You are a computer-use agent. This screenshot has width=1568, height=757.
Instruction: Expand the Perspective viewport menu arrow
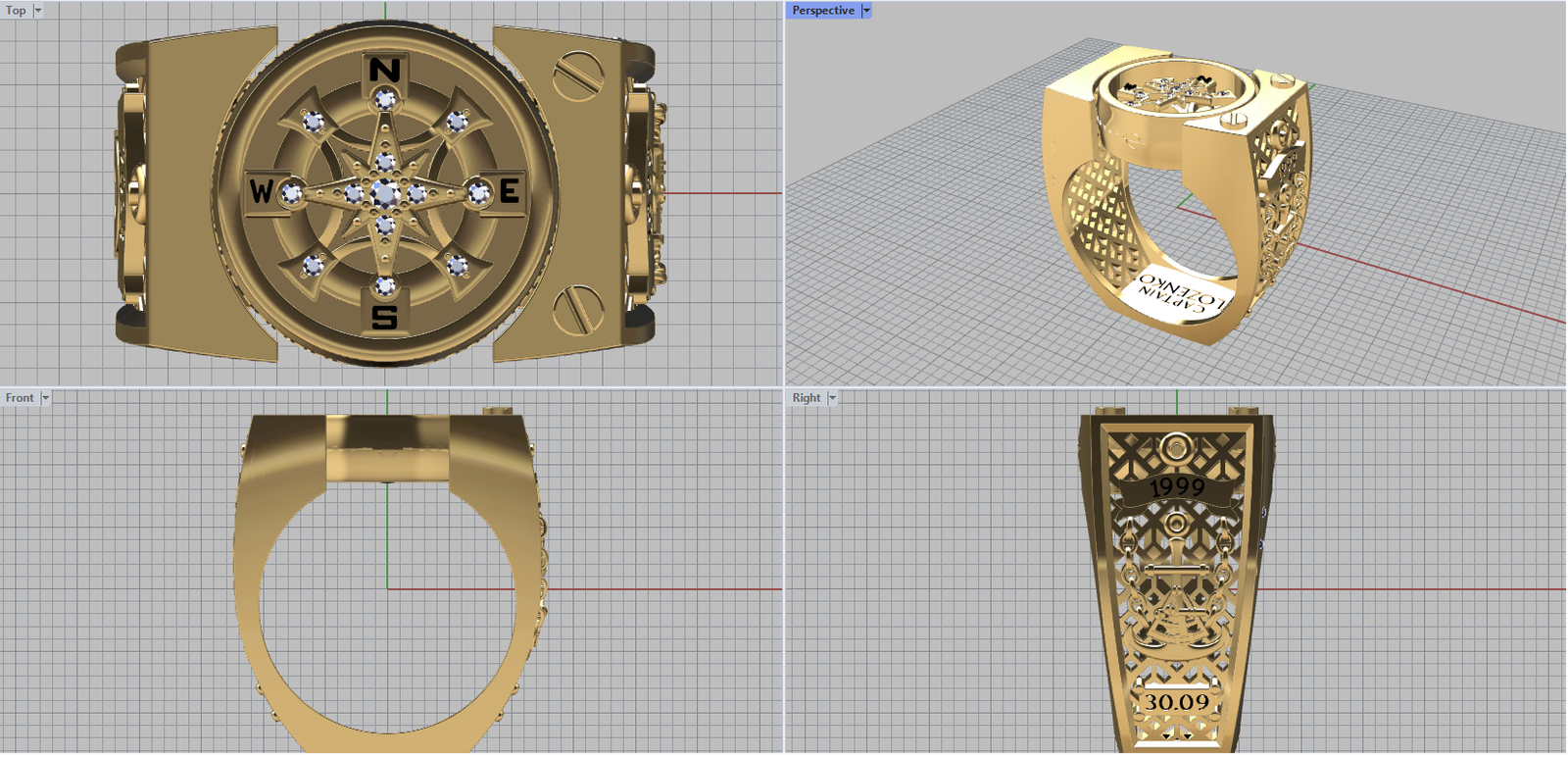click(x=866, y=11)
